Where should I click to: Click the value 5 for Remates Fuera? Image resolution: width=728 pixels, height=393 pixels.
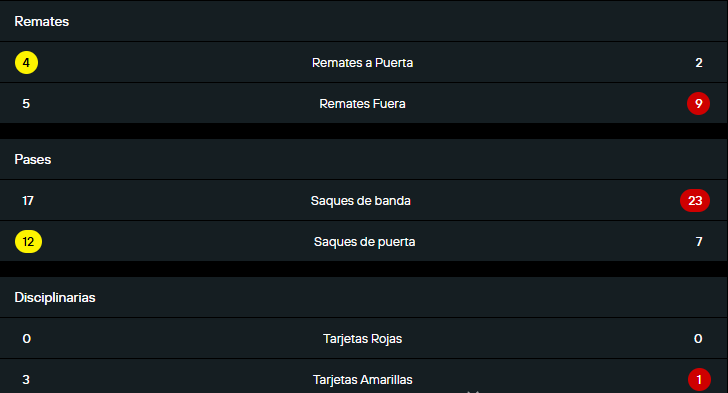[x=26, y=104]
